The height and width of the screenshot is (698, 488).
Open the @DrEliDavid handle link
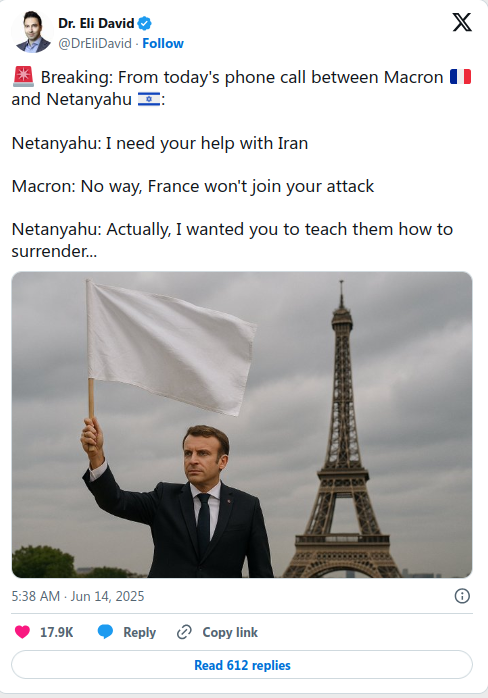(95, 43)
